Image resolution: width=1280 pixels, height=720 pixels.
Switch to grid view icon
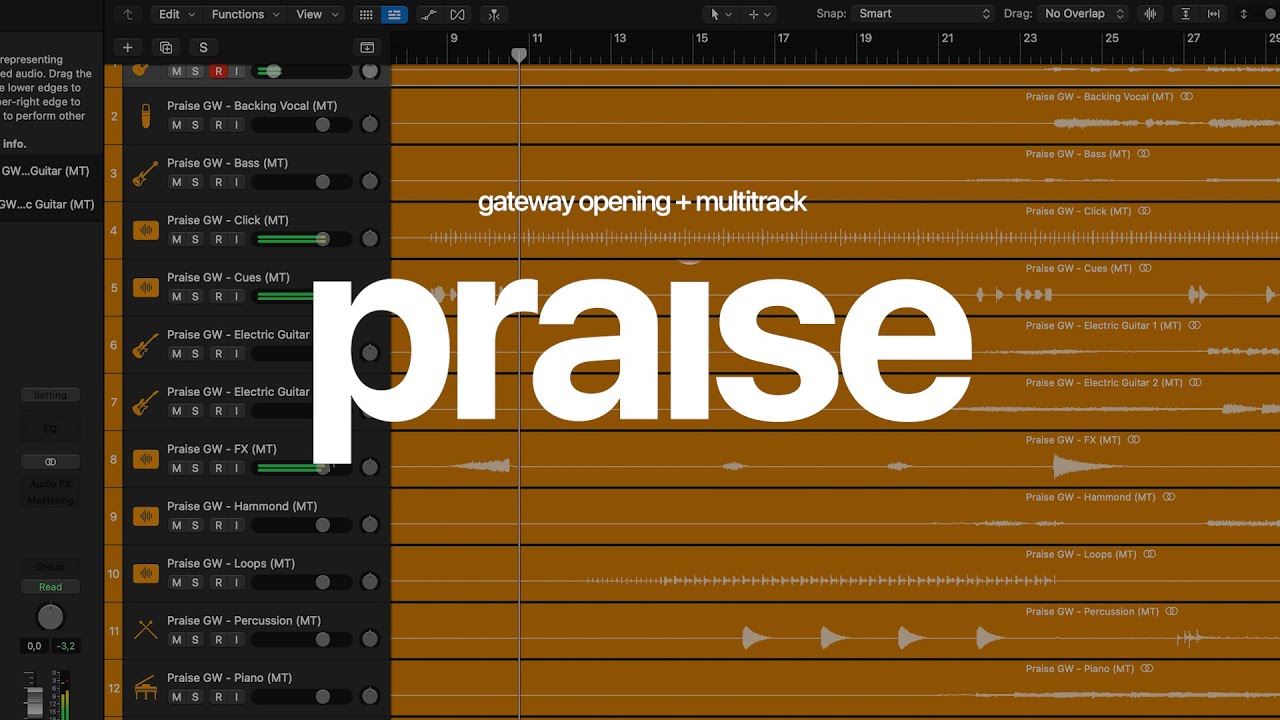366,14
